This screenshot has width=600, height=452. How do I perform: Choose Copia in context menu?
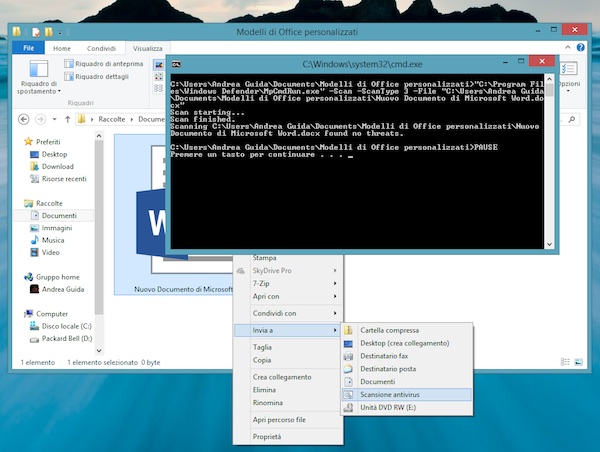point(289,360)
